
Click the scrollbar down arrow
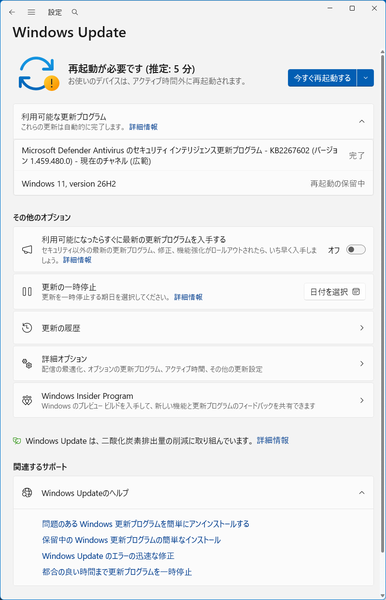tap(382, 595)
